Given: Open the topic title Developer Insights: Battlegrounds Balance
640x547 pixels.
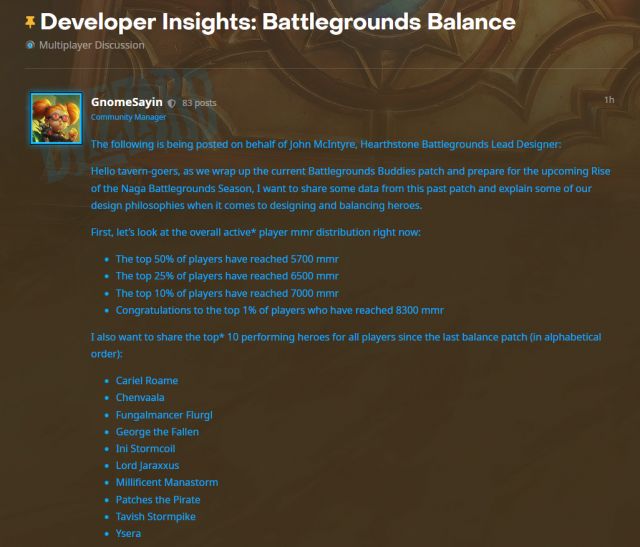Looking at the screenshot, I should tap(278, 22).
